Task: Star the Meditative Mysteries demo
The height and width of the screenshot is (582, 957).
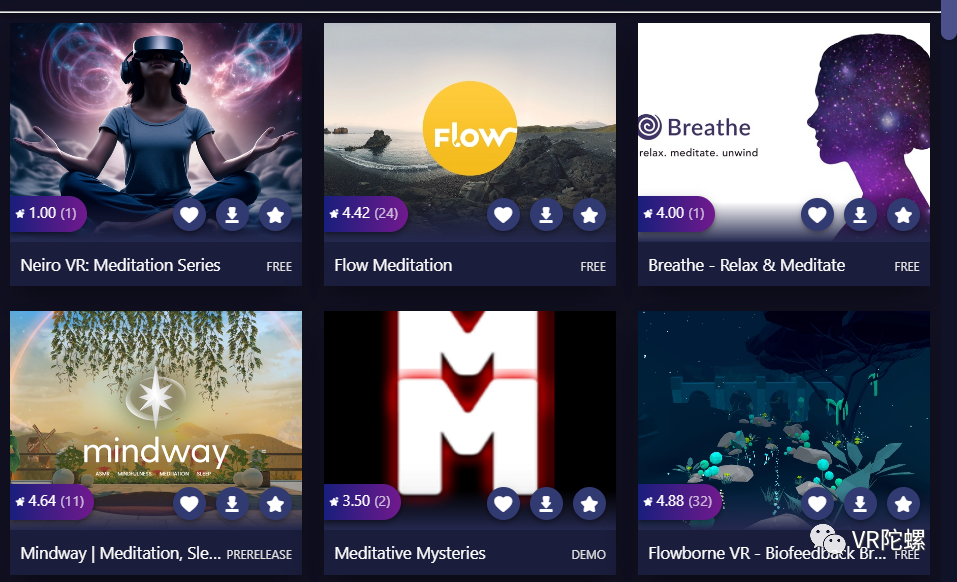Action: [x=589, y=503]
